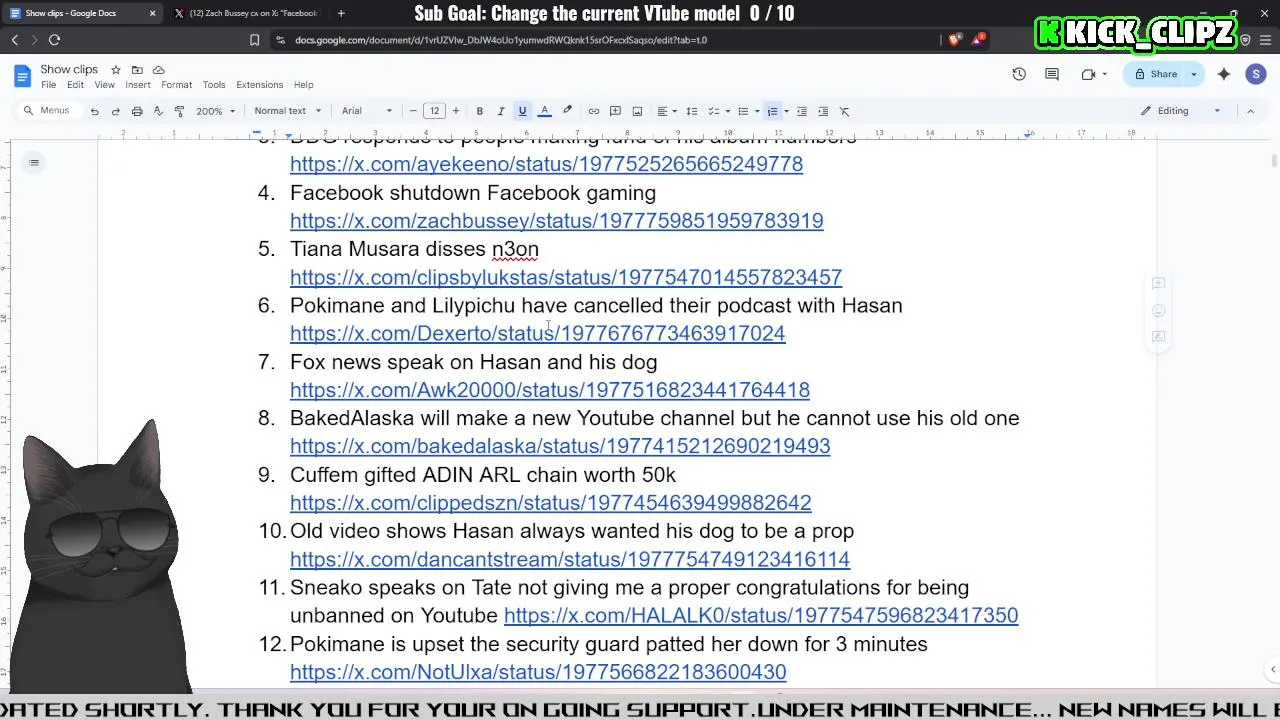Toggle underline formatting
The width and height of the screenshot is (1280, 720).
522,111
